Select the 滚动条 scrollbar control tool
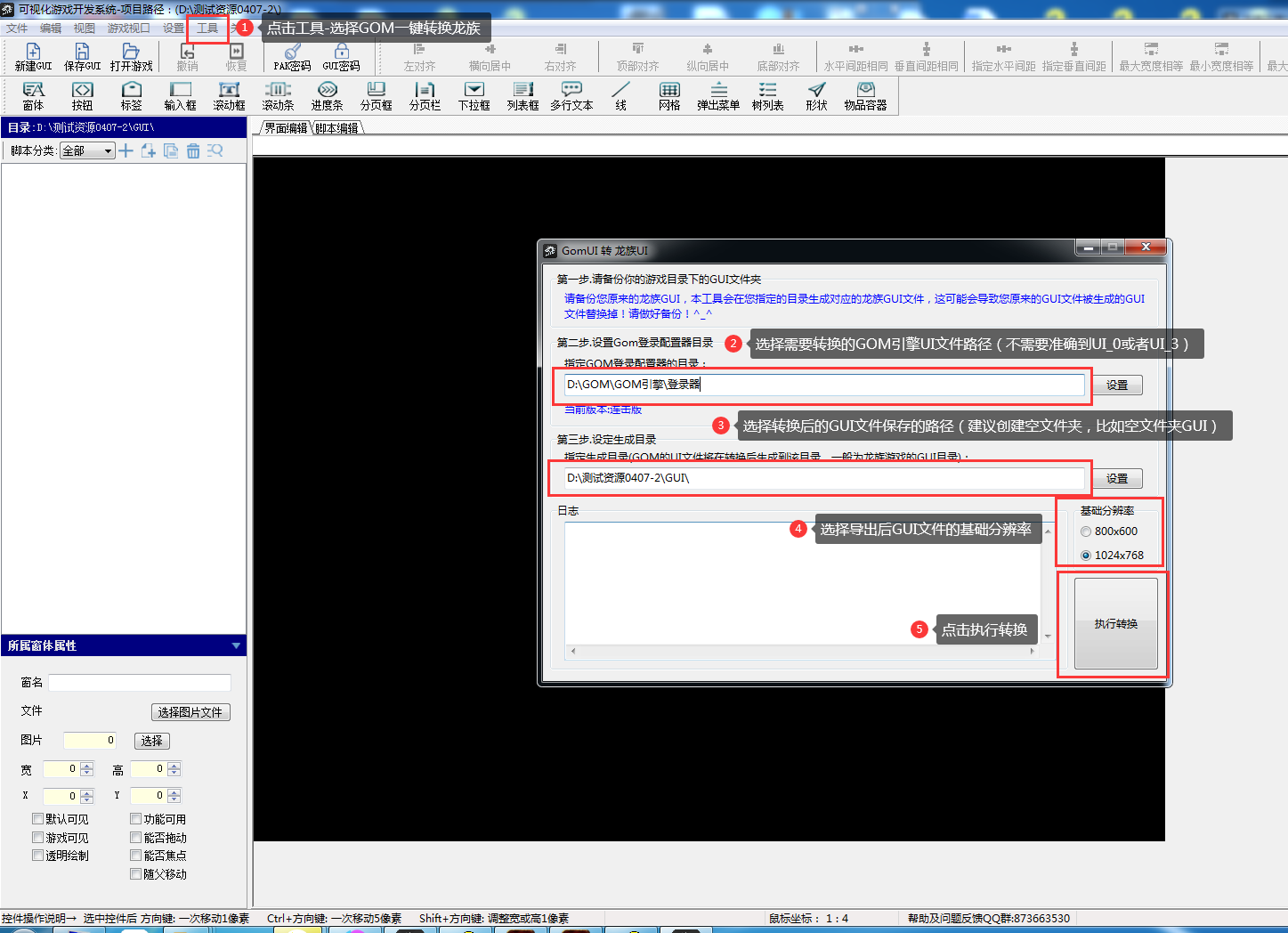The height and width of the screenshot is (933, 1288). 278,96
